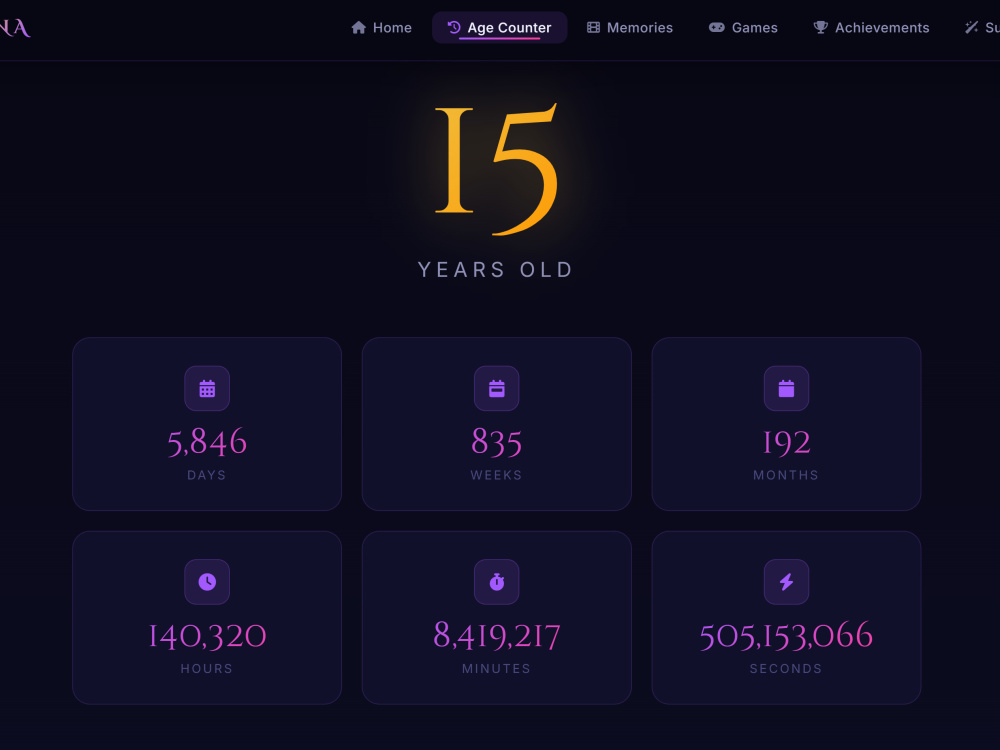This screenshot has height=750, width=1000.
Task: Open the Home nav link
Action: [x=381, y=27]
